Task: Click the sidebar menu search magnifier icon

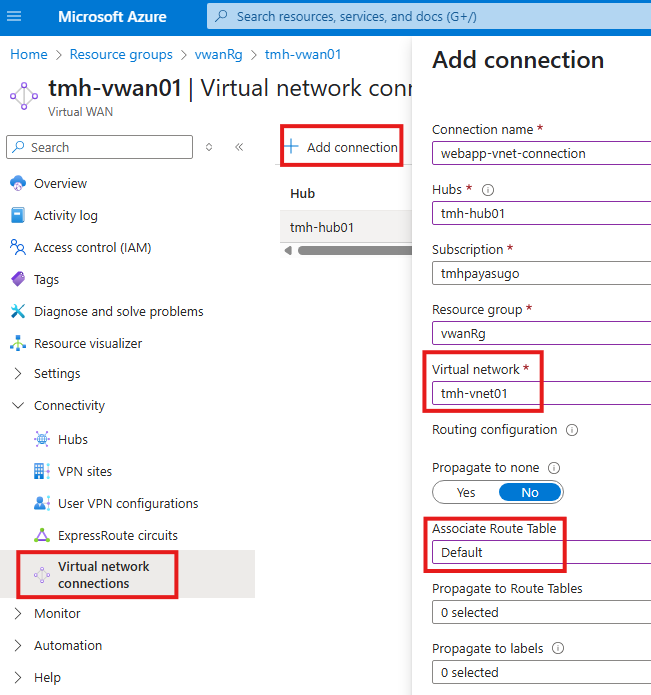Action: point(18,147)
